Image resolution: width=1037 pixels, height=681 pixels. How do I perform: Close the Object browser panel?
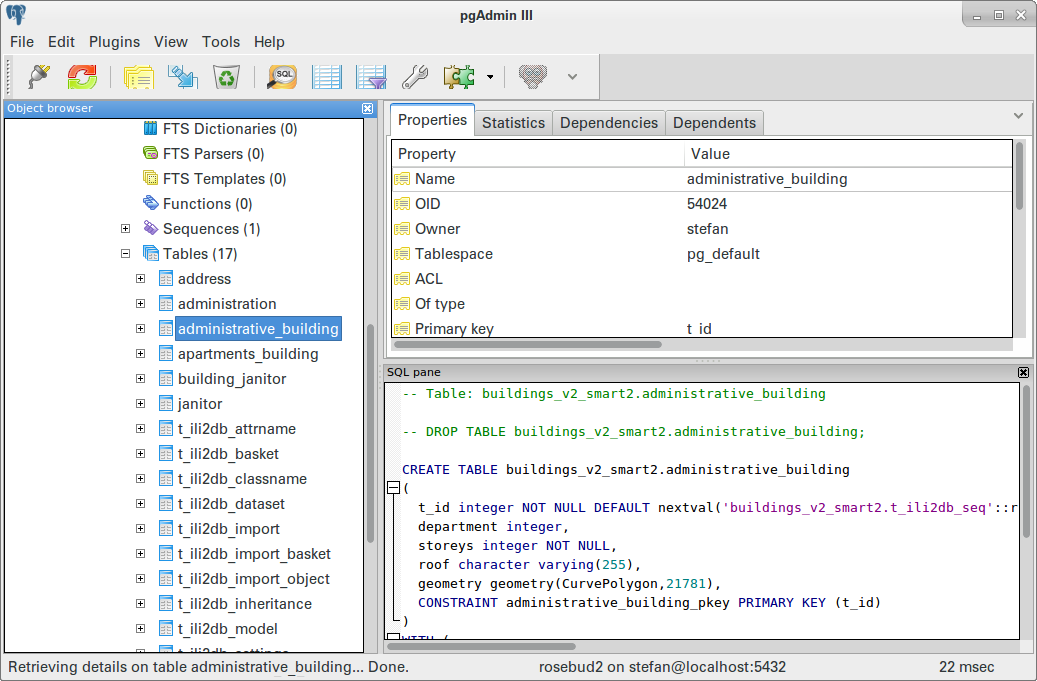[368, 108]
